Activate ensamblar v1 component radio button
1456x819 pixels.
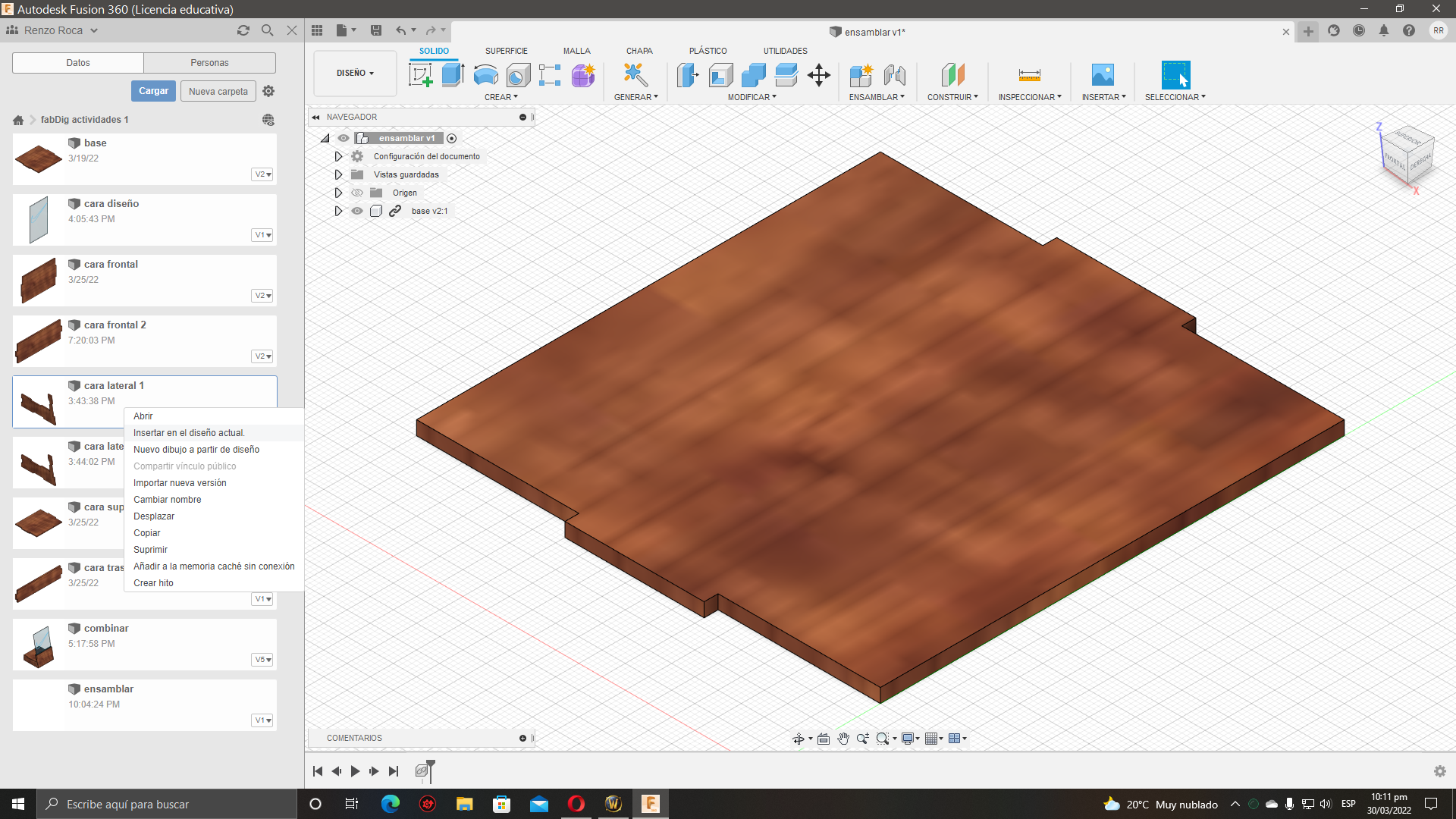(452, 138)
